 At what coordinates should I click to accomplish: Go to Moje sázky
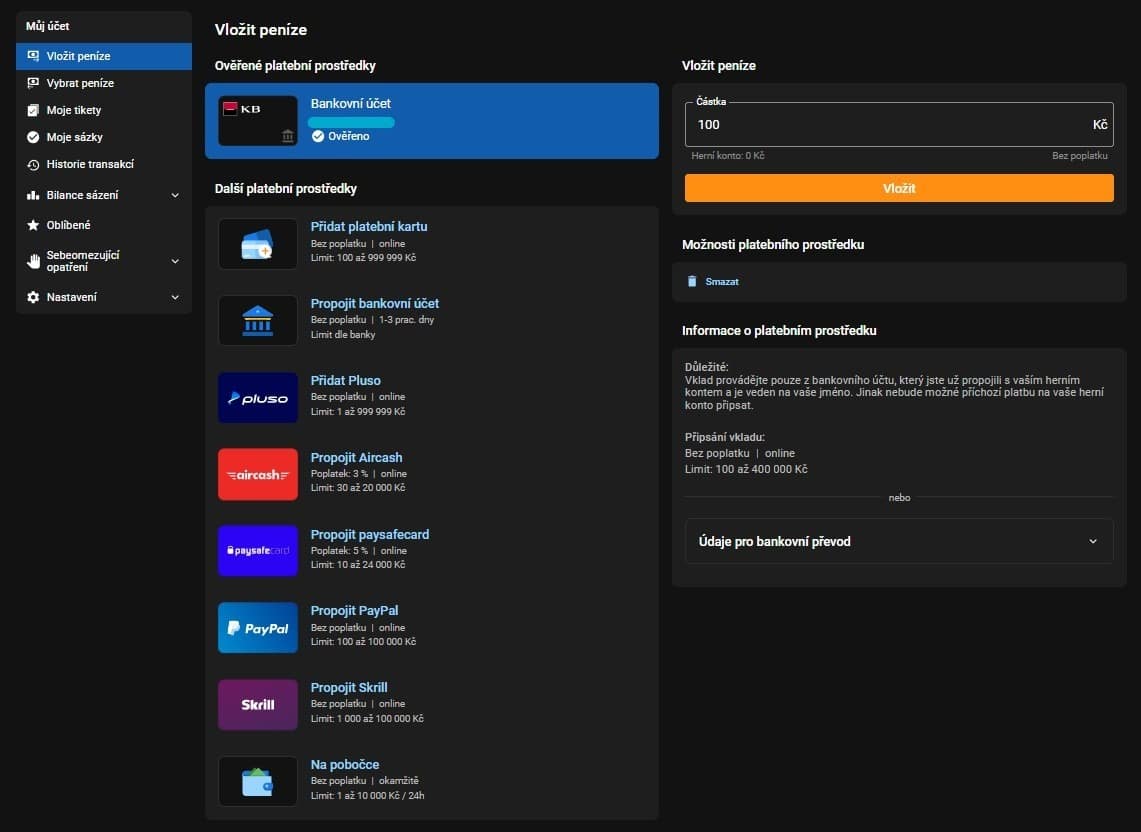point(104,137)
